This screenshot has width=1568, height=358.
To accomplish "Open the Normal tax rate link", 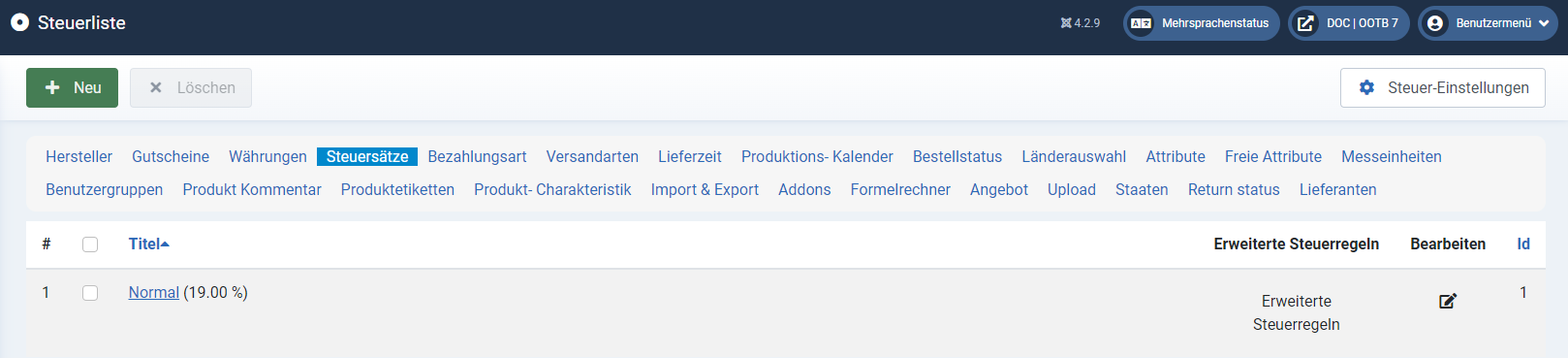I will click(x=154, y=293).
